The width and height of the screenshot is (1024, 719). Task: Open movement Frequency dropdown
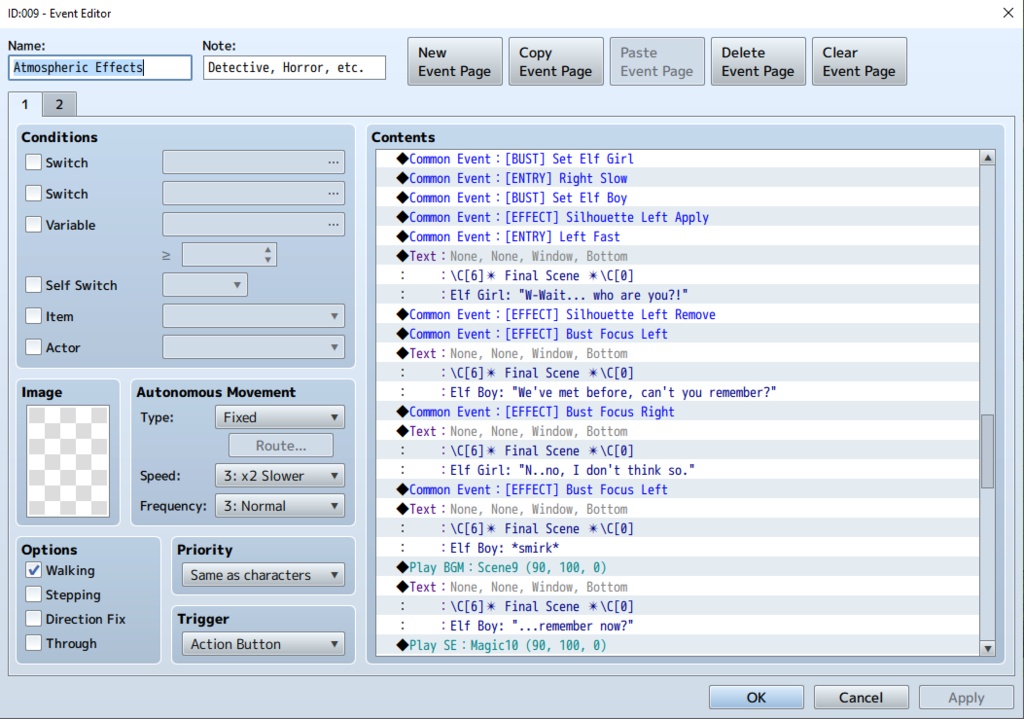280,506
